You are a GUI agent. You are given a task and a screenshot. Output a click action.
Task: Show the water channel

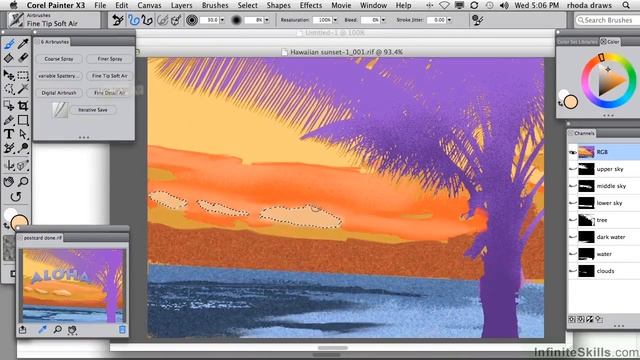[573, 254]
